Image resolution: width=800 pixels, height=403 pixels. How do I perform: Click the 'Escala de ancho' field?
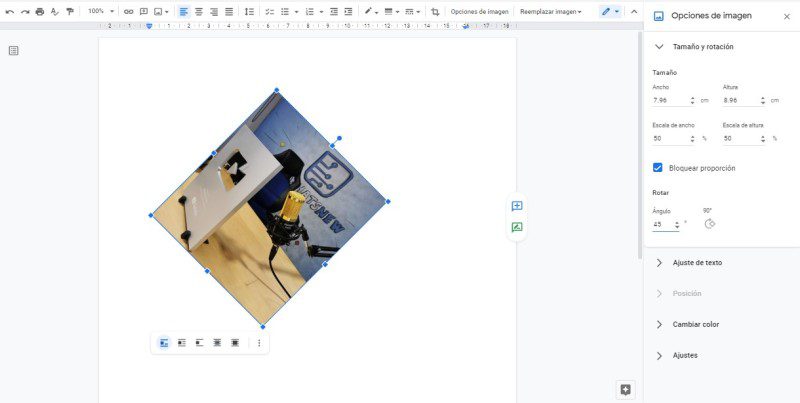point(670,138)
